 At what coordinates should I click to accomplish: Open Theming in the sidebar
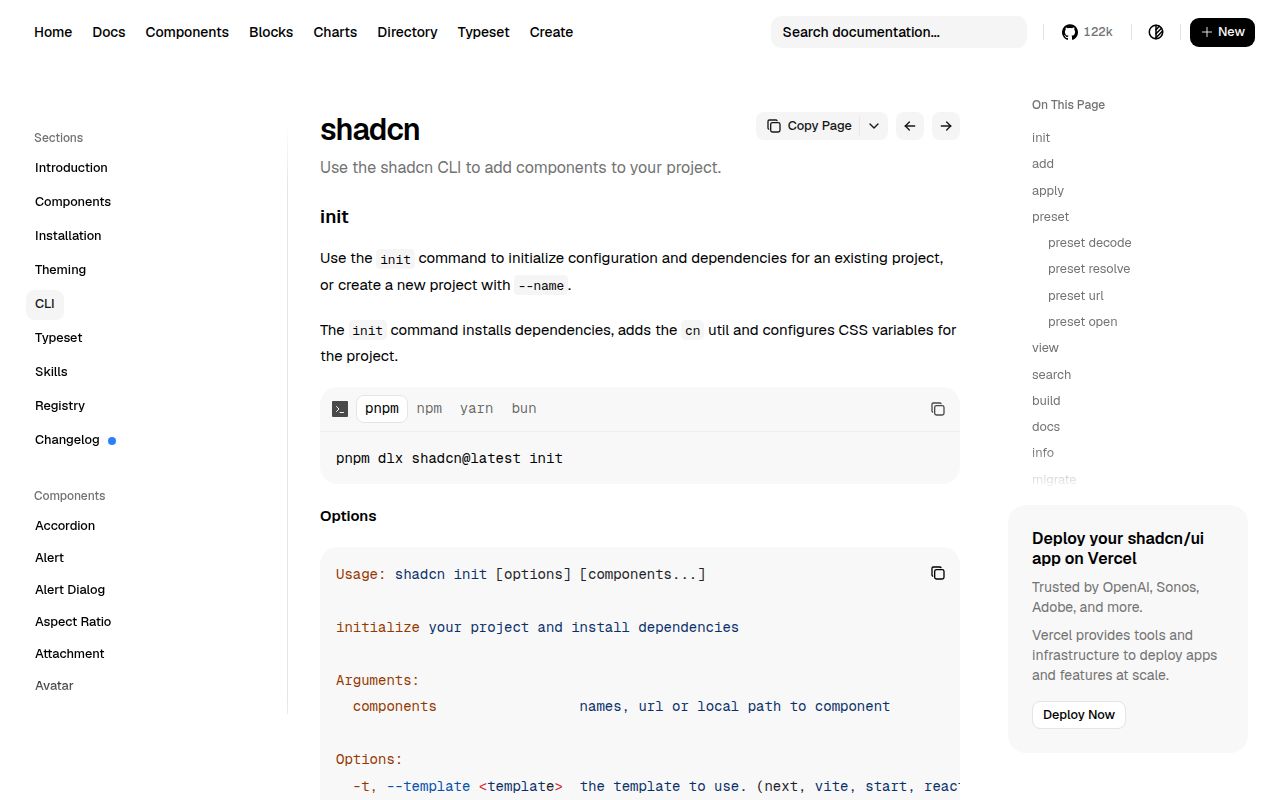point(60,270)
